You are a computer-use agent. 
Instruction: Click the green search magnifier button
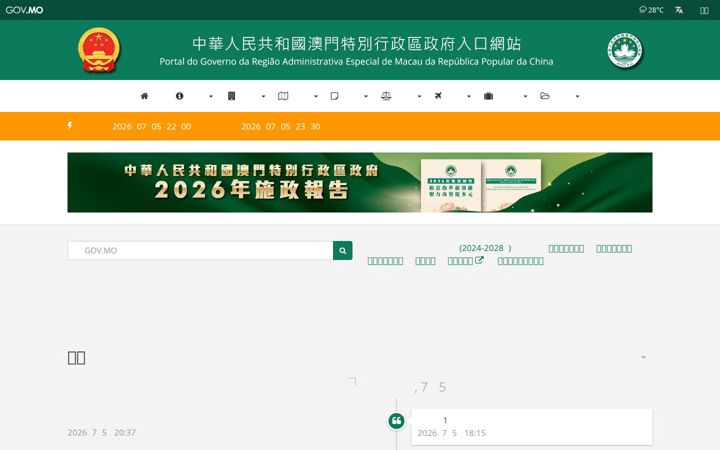pyautogui.click(x=343, y=250)
